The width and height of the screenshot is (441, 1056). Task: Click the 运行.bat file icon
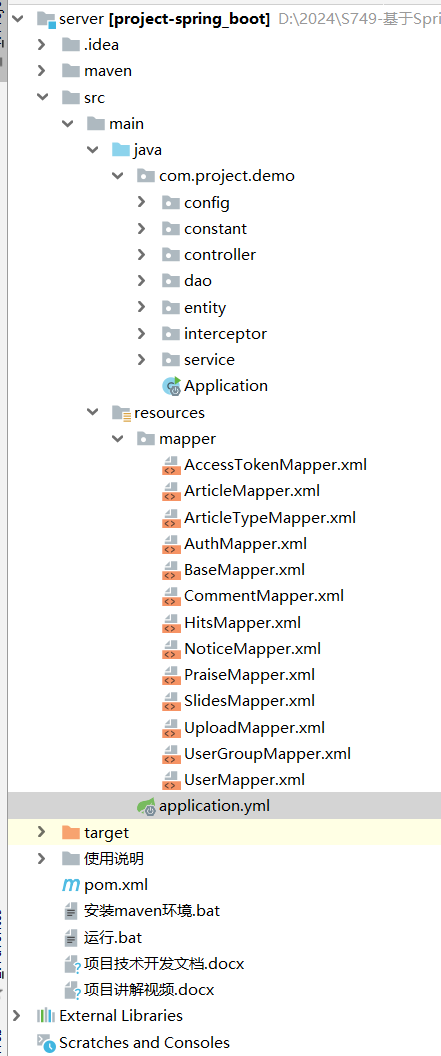coord(71,937)
